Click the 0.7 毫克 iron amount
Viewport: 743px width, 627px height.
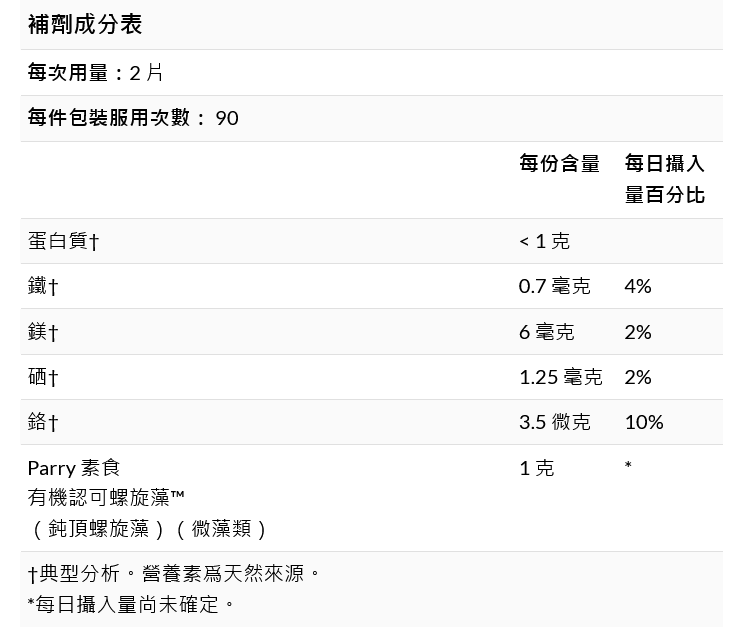click(554, 286)
